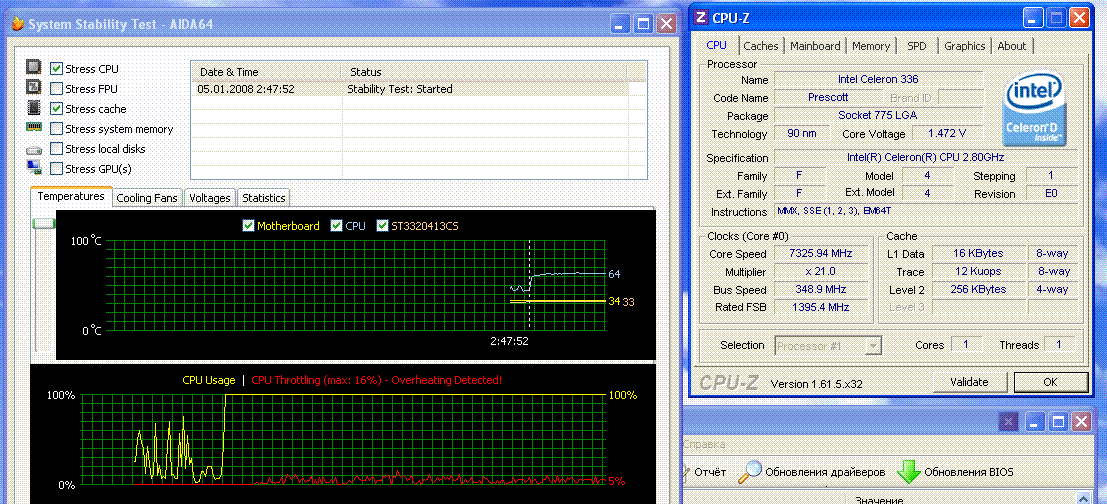The image size is (1107, 504).
Task: Click the magnifier driver updates icon
Action: pyautogui.click(x=750, y=471)
